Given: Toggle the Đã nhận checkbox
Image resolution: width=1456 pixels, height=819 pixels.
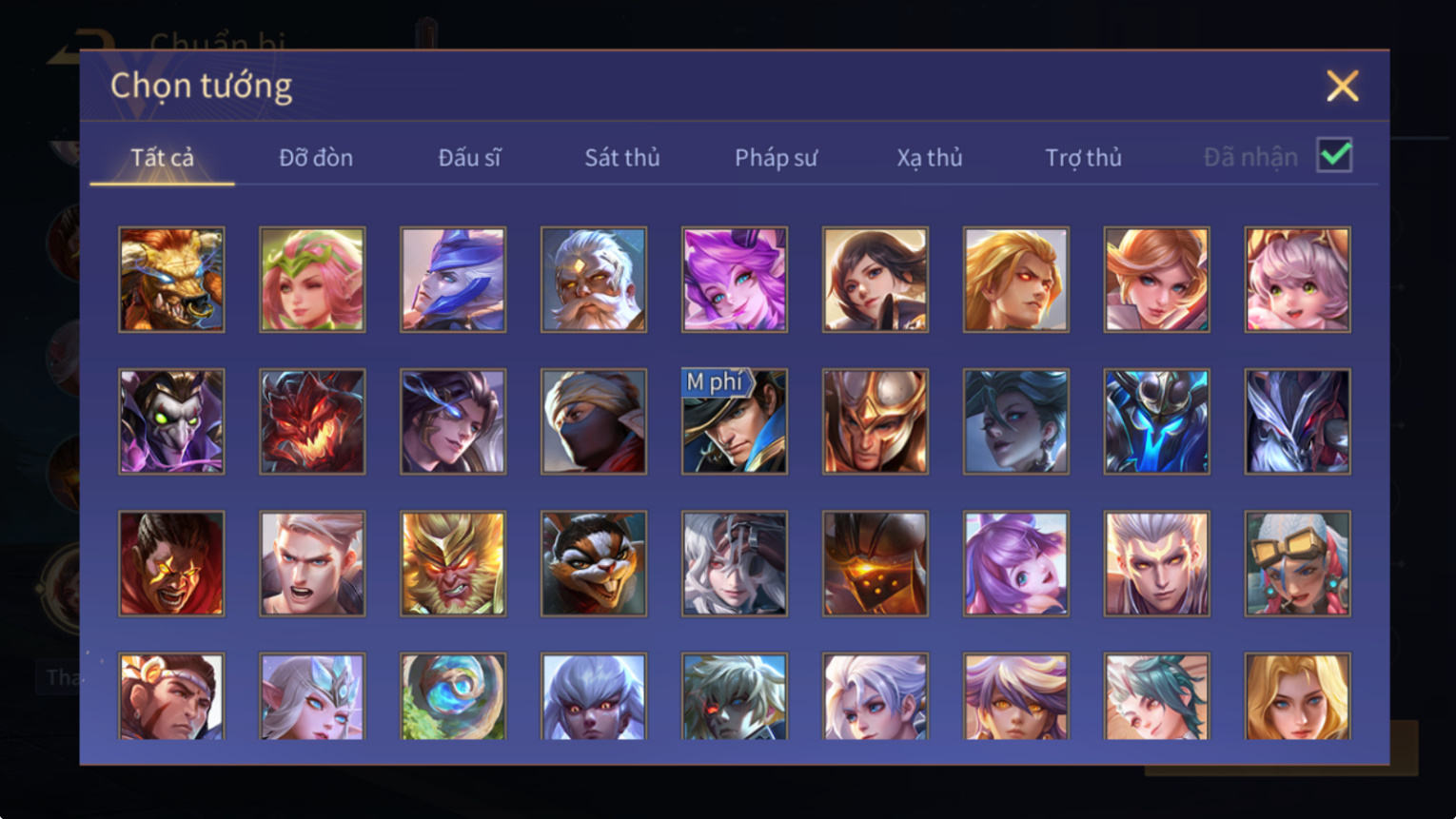Looking at the screenshot, I should (x=1334, y=155).
